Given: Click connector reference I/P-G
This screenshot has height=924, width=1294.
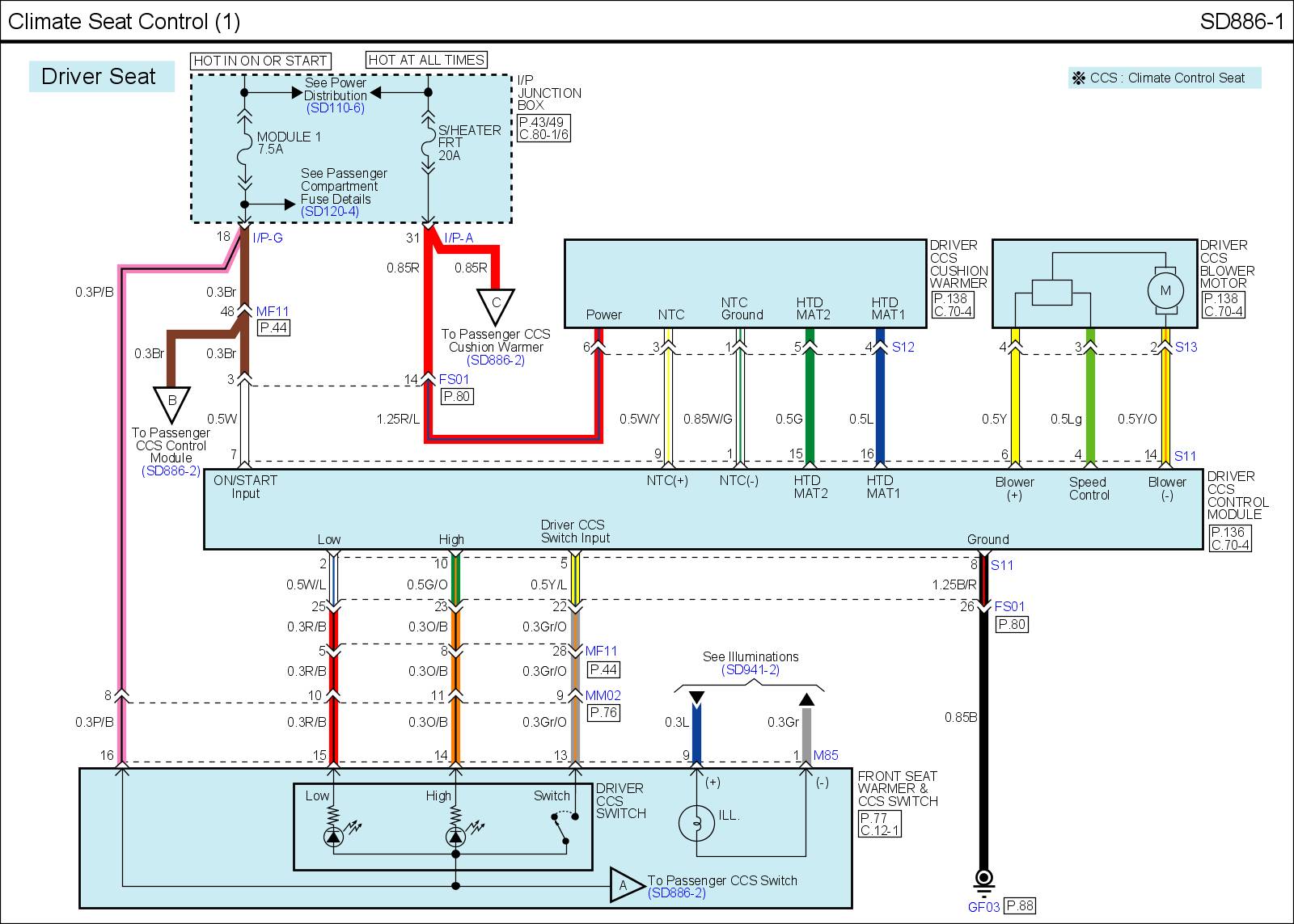Looking at the screenshot, I should (268, 238).
